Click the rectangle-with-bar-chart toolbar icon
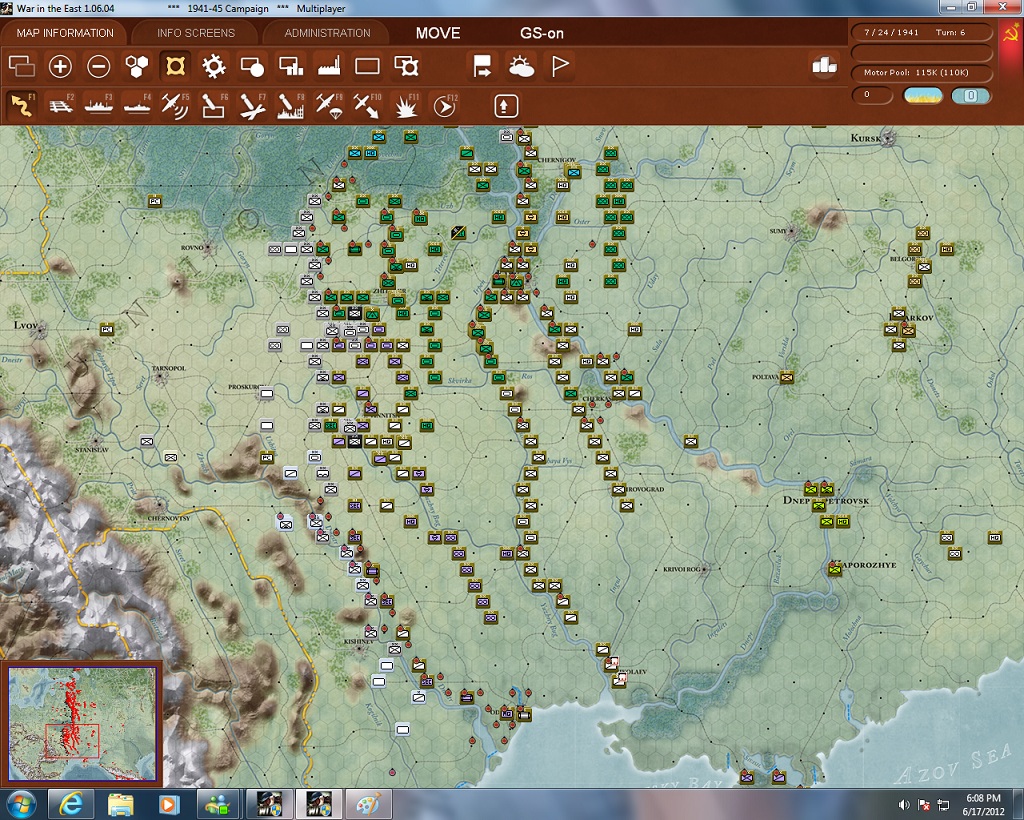Viewport: 1024px width, 820px height. click(x=291, y=66)
